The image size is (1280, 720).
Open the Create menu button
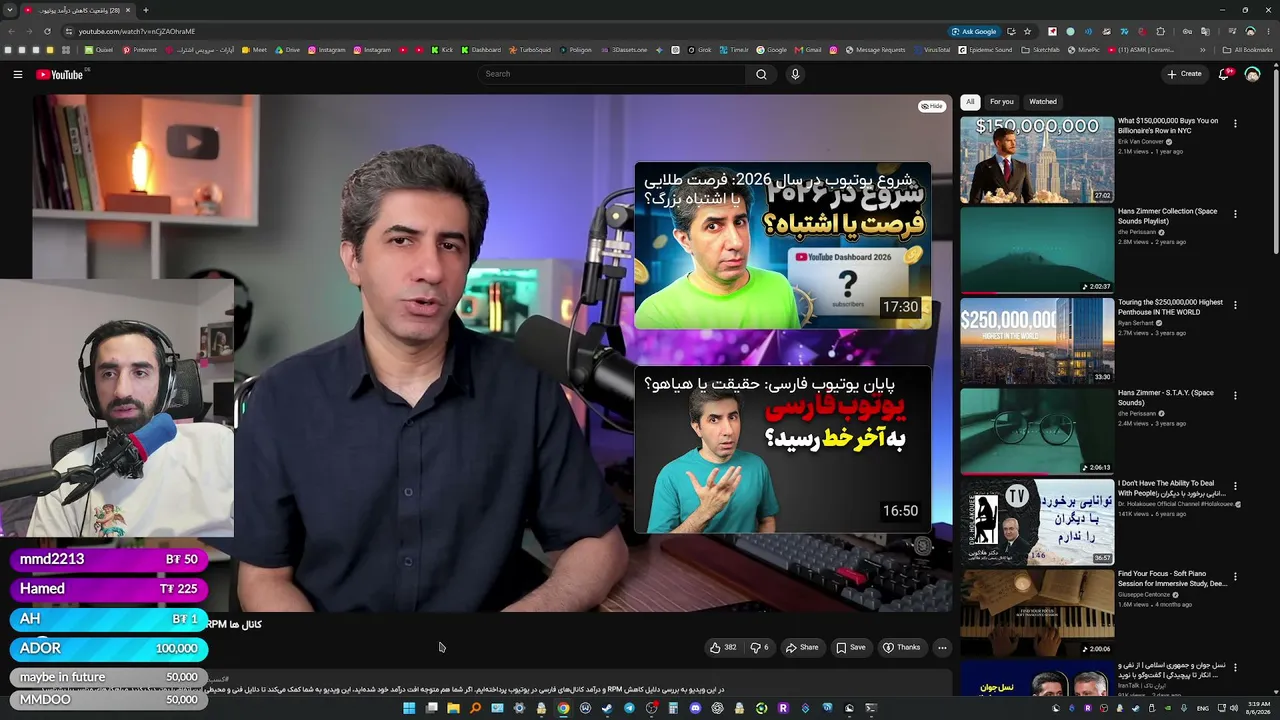(x=1184, y=74)
